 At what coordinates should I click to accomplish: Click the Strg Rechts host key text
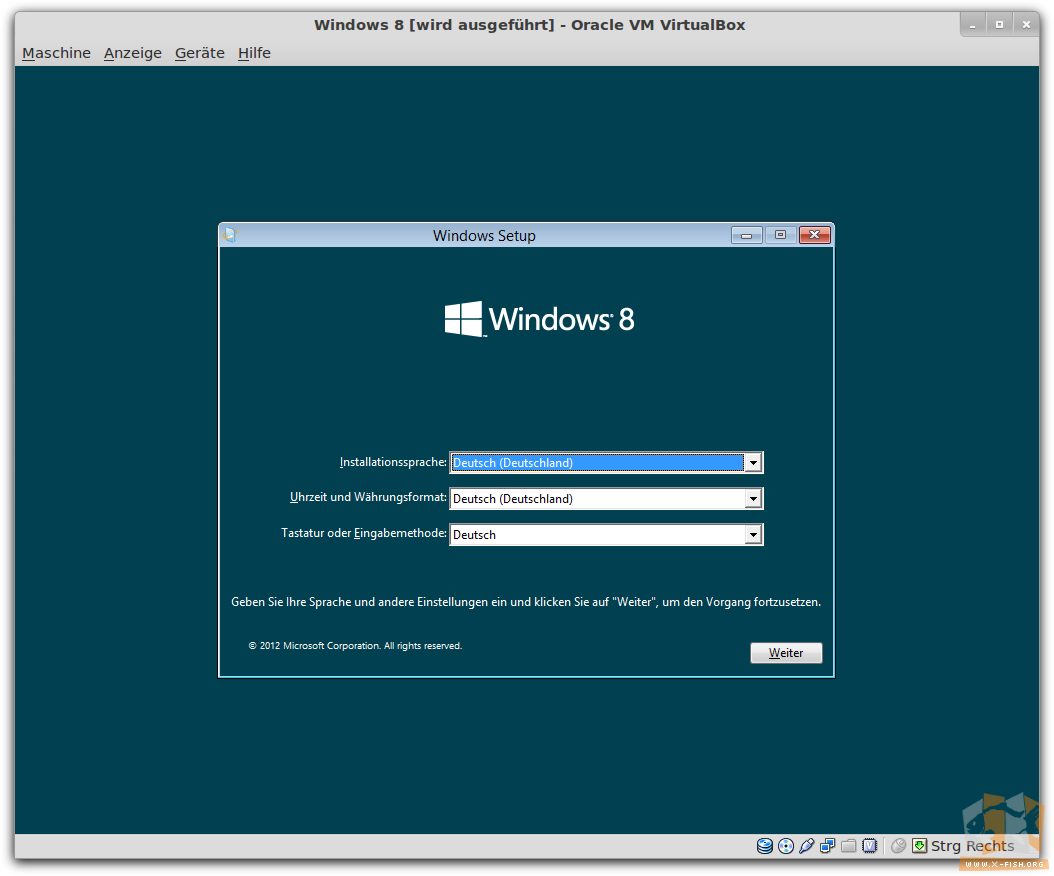tap(972, 846)
